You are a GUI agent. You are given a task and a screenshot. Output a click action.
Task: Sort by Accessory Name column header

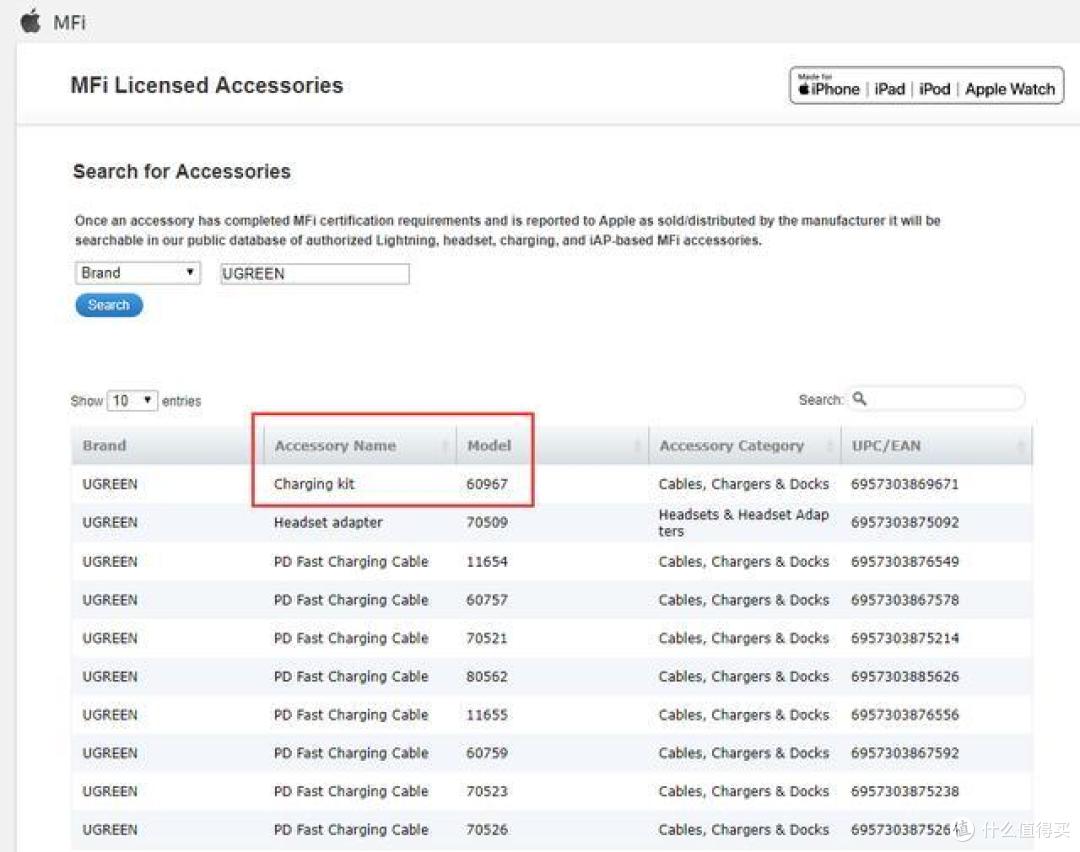[335, 446]
